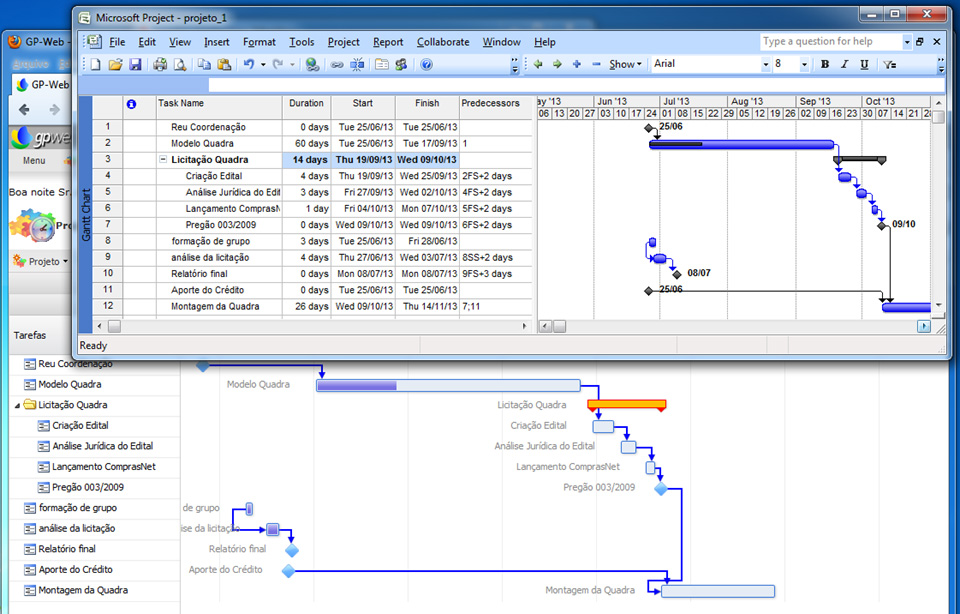Open Microsoft Project Help question icon
The width and height of the screenshot is (960, 614).
[427, 64]
